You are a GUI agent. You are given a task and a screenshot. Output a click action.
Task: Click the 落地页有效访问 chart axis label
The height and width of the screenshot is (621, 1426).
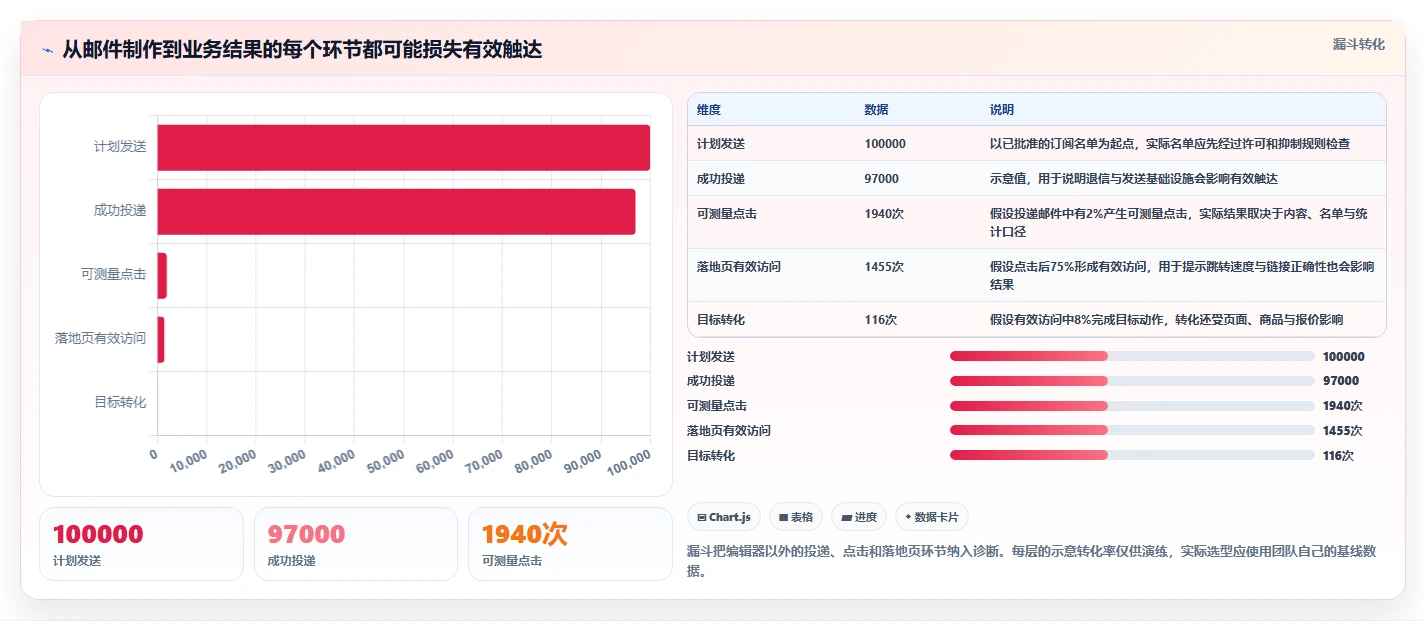coord(101,338)
